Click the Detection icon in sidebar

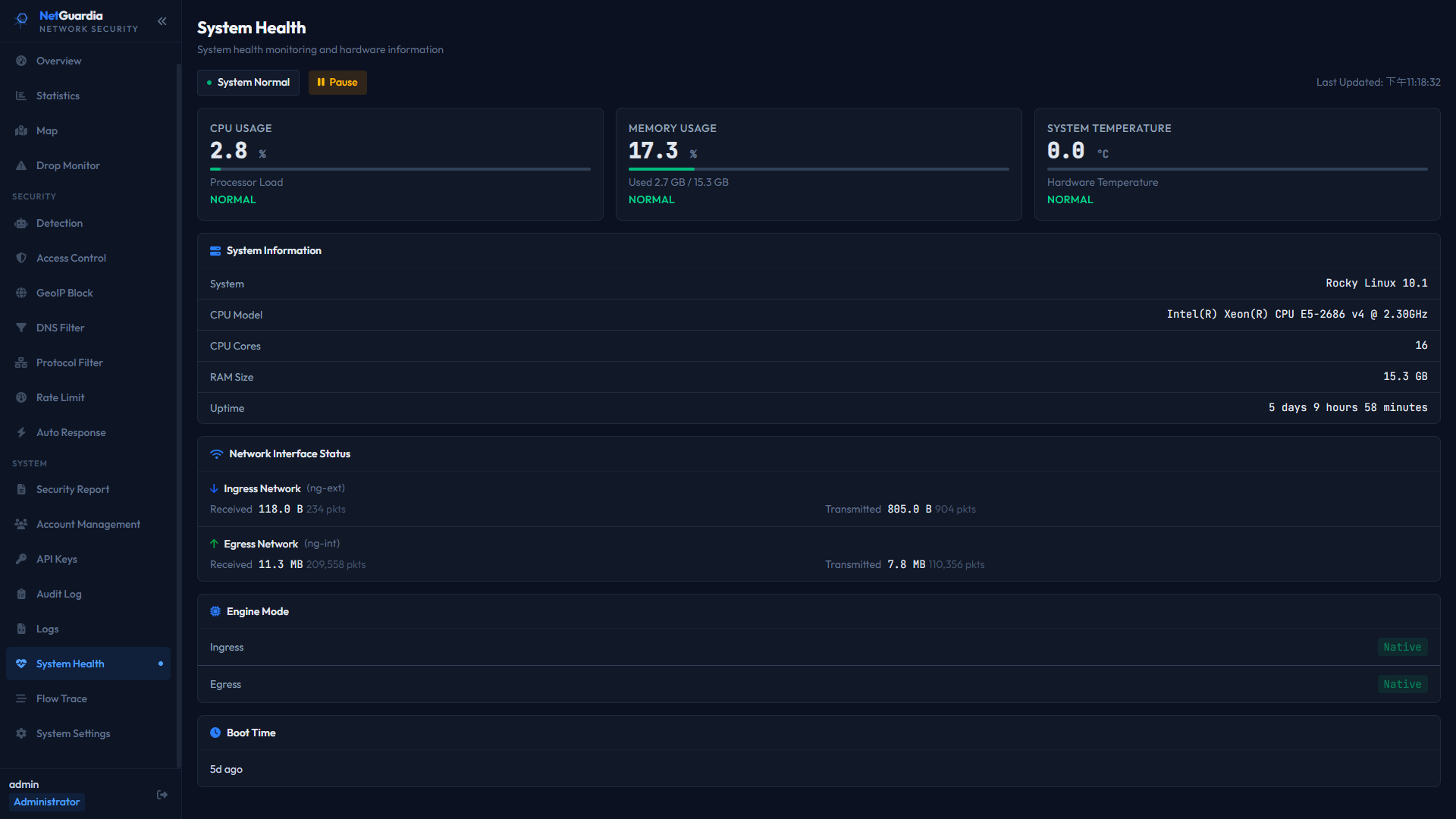point(21,223)
